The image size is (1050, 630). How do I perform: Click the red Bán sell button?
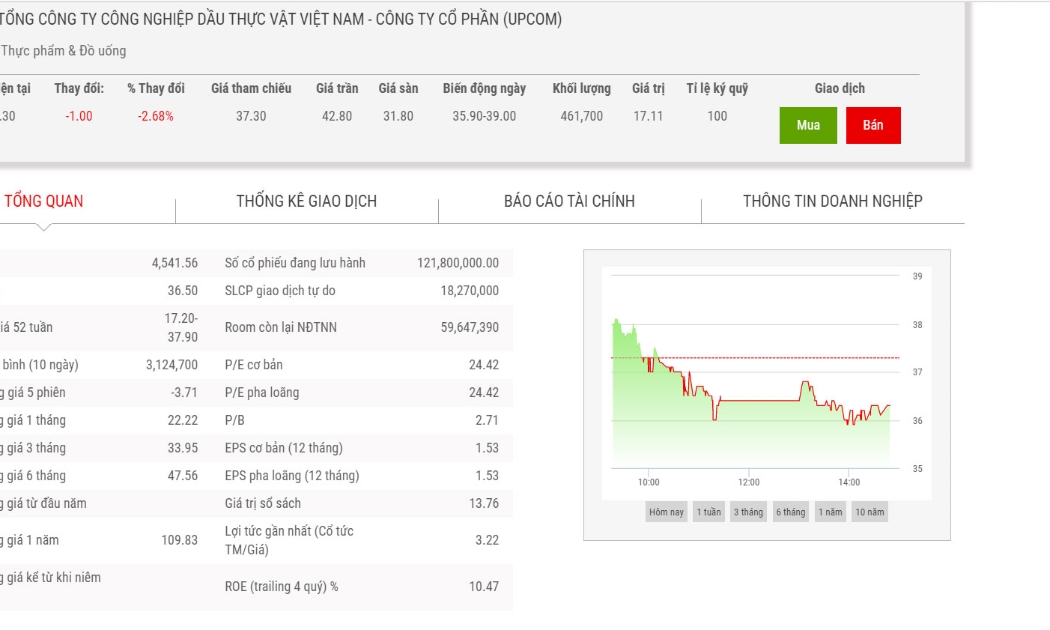(x=873, y=125)
